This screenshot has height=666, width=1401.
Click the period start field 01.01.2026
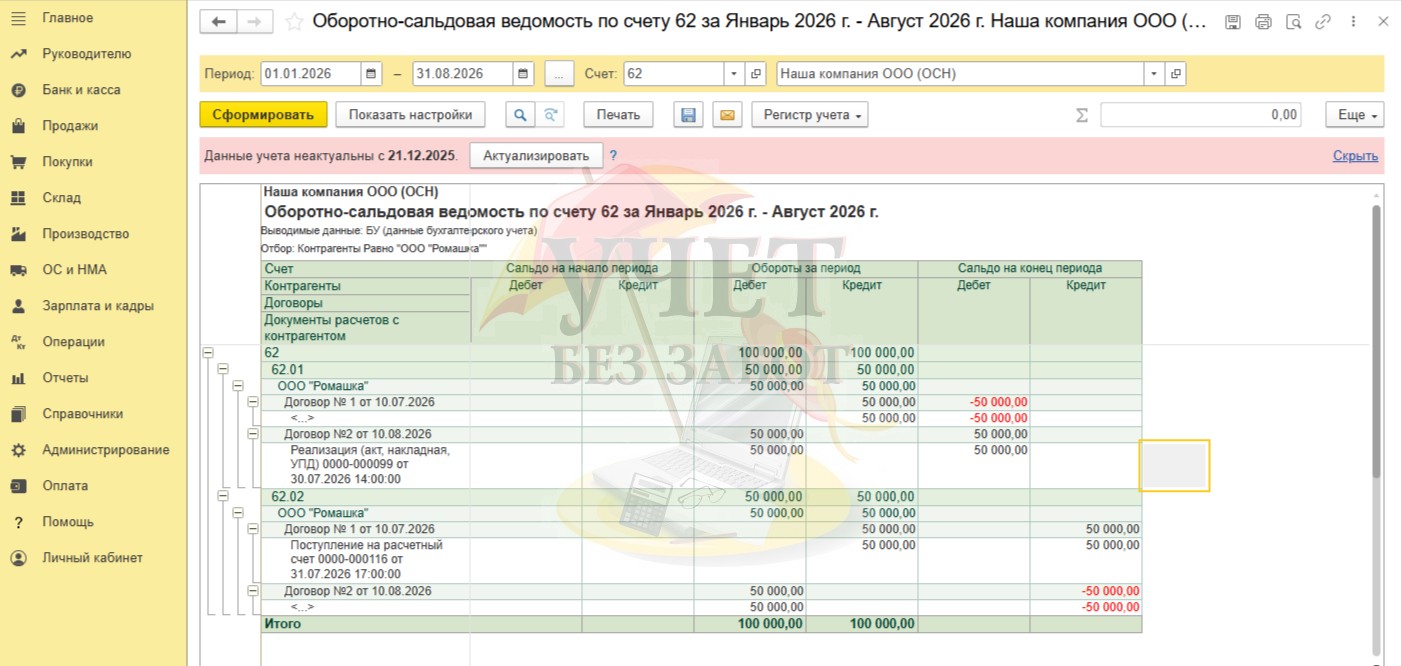[x=310, y=73]
